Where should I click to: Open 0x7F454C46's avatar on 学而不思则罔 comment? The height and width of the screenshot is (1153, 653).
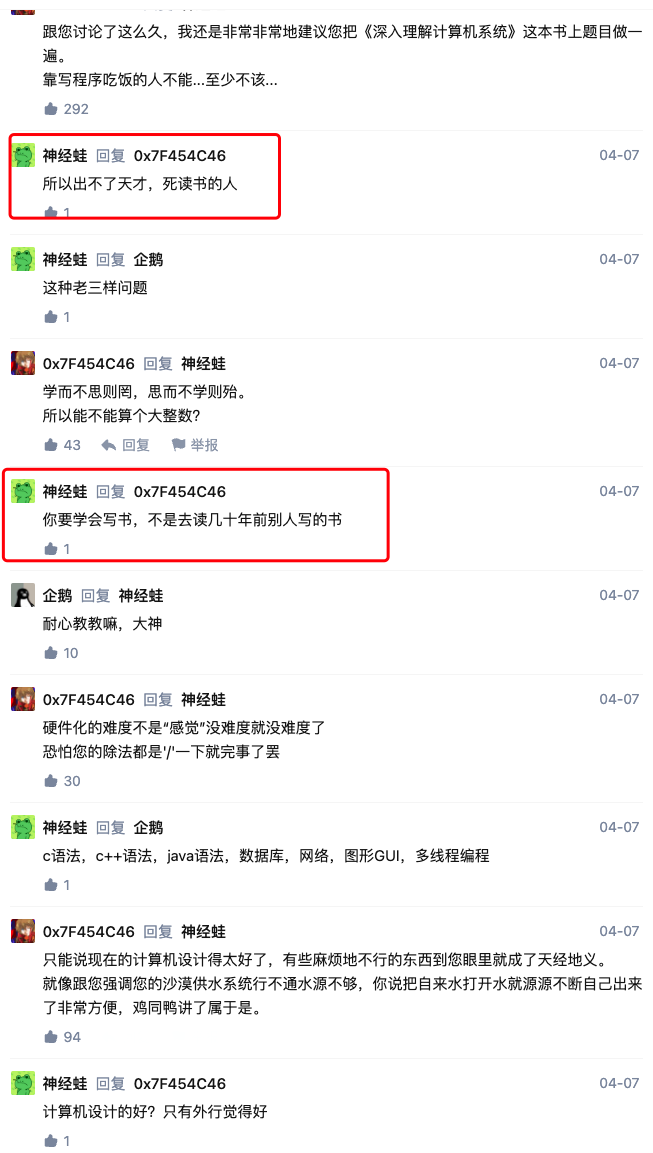pyautogui.click(x=23, y=363)
